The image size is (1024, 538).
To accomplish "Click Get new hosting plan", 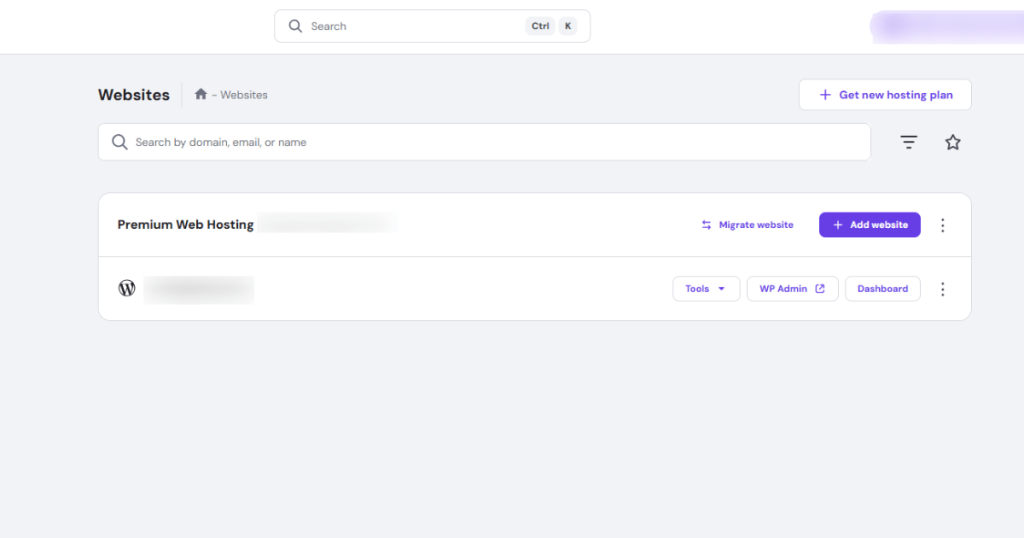I will 885,95.
